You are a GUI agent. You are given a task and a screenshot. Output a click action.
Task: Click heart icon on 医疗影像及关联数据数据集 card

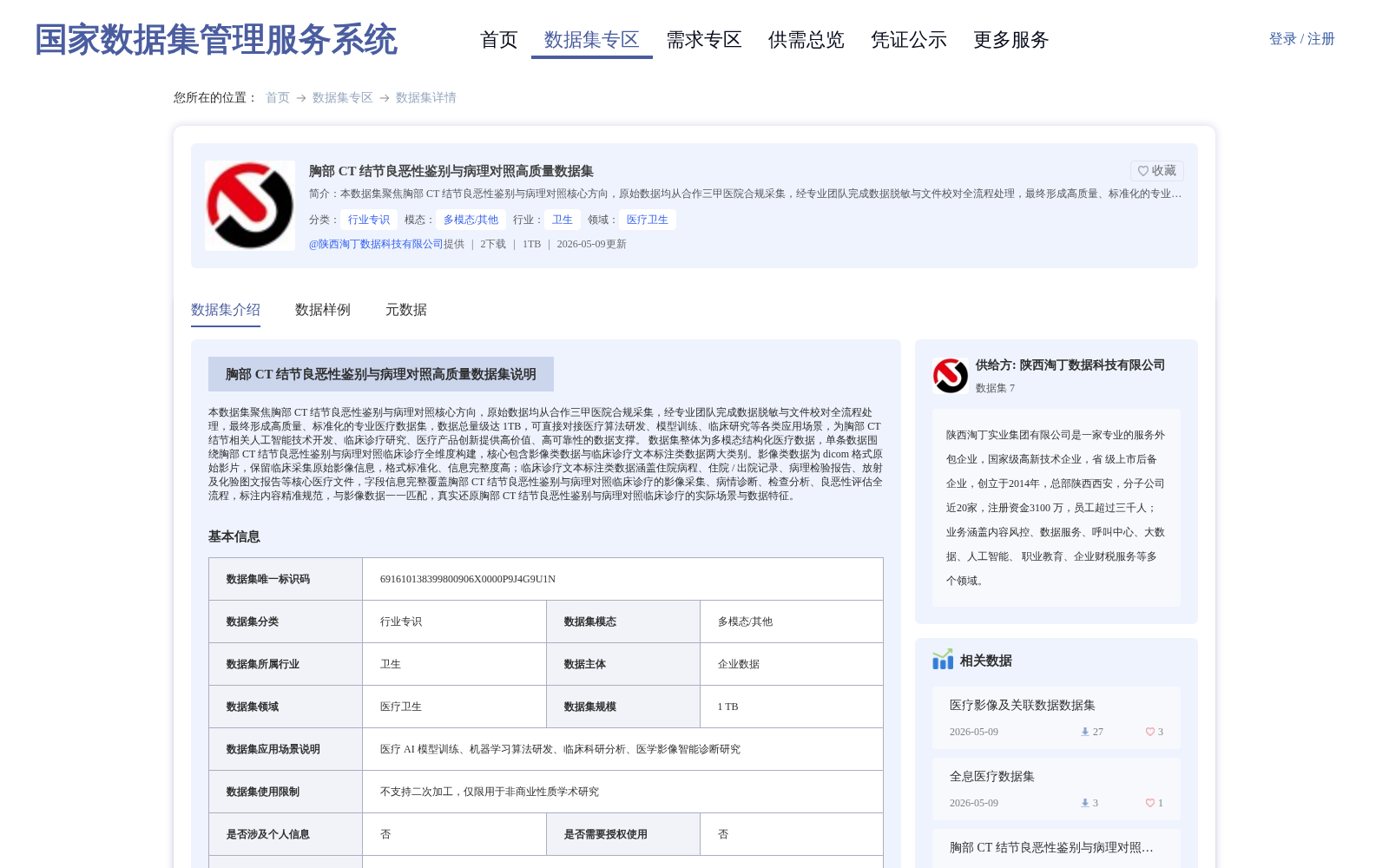[x=1150, y=732]
